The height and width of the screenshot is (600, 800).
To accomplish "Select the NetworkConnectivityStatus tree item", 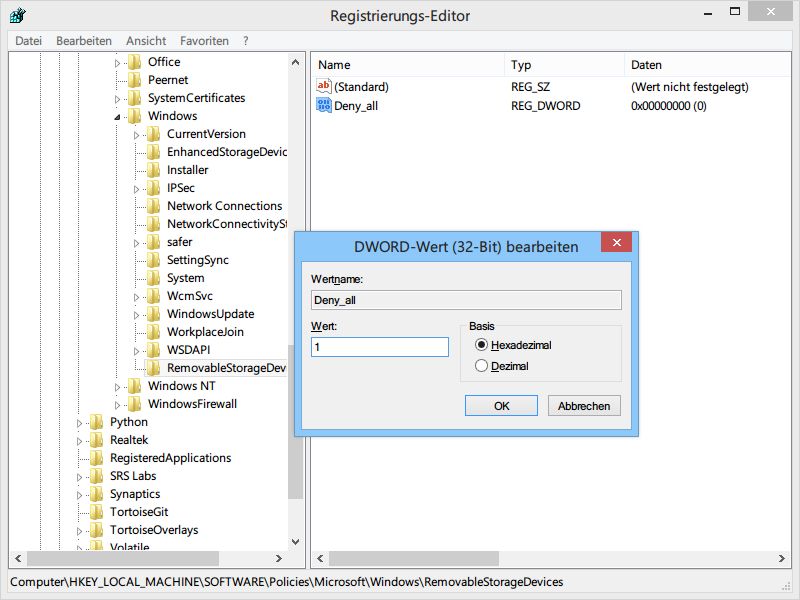I will point(227,224).
